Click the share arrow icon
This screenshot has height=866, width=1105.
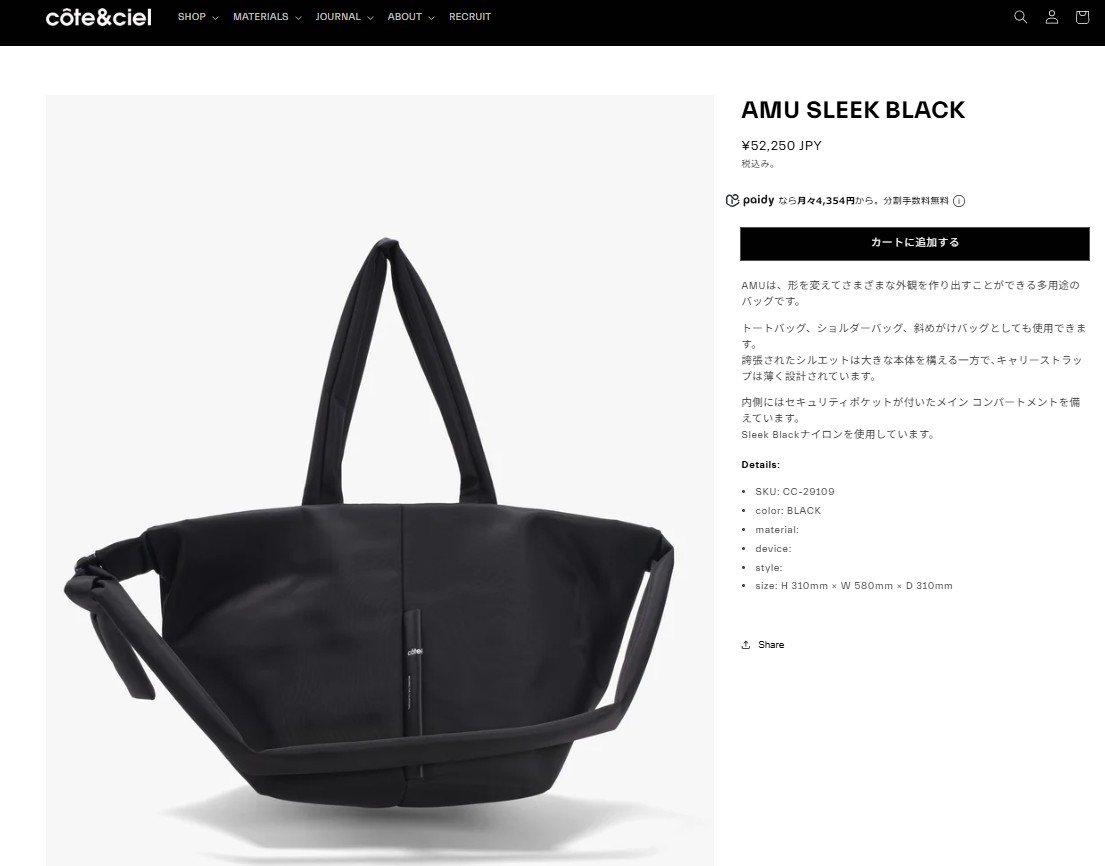[x=746, y=645]
